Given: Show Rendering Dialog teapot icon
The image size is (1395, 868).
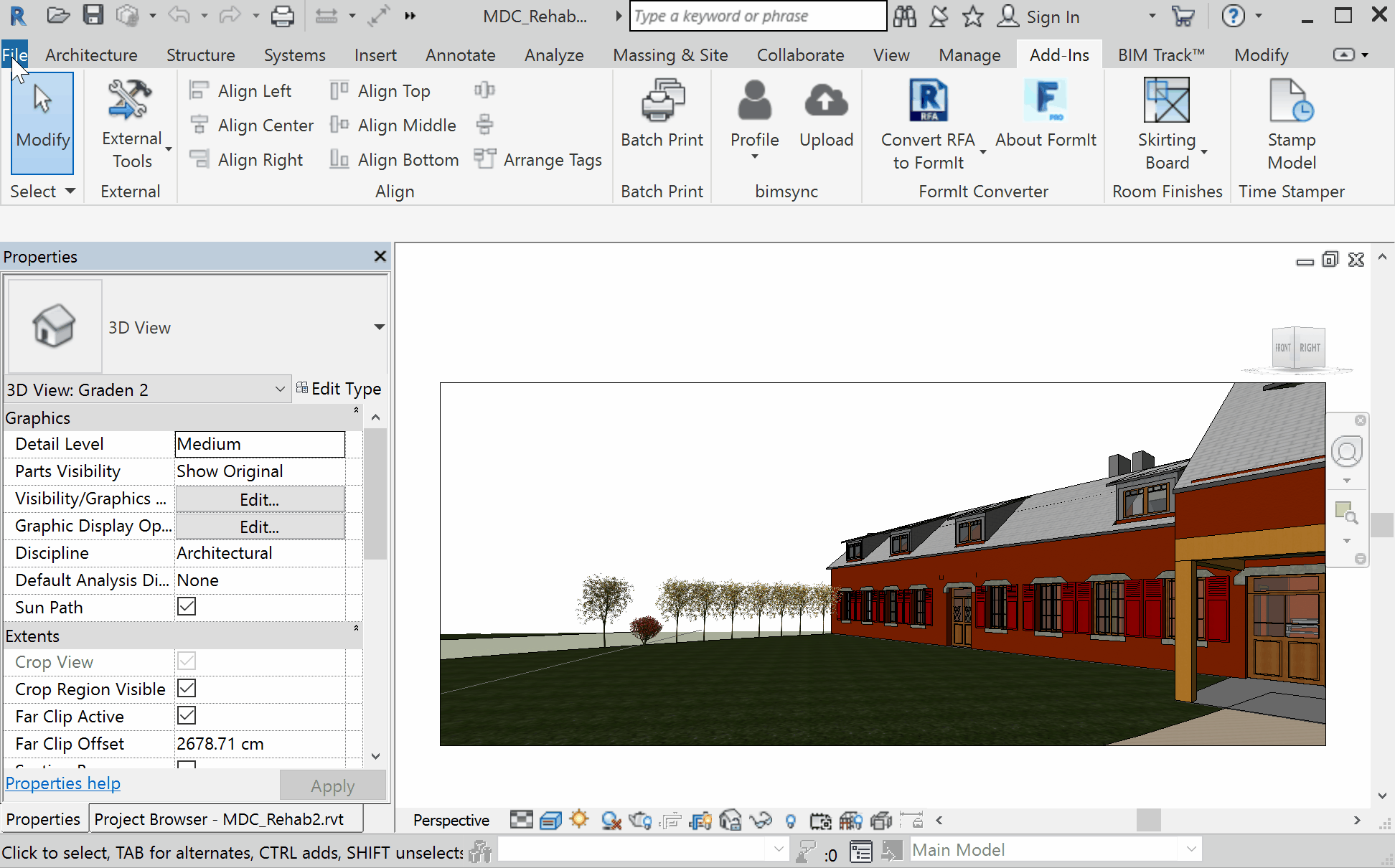Looking at the screenshot, I should click(640, 820).
